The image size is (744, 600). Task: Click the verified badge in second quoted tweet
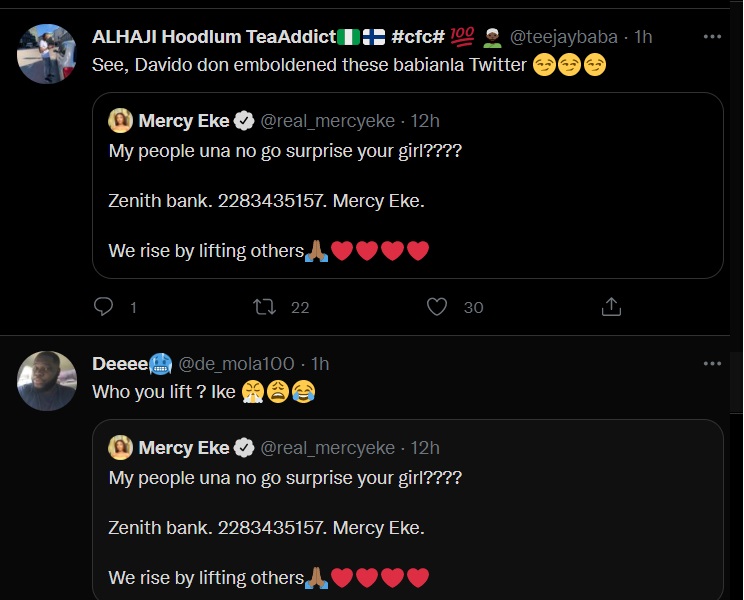pyautogui.click(x=243, y=447)
